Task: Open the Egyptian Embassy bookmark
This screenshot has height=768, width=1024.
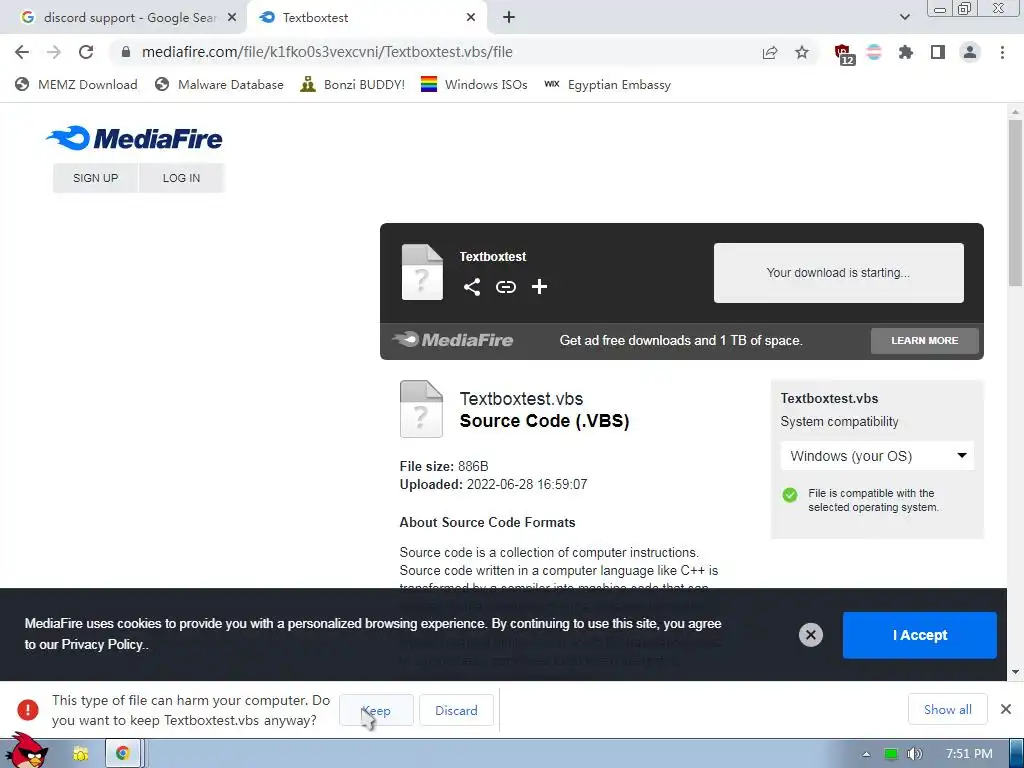Action: 607,84
